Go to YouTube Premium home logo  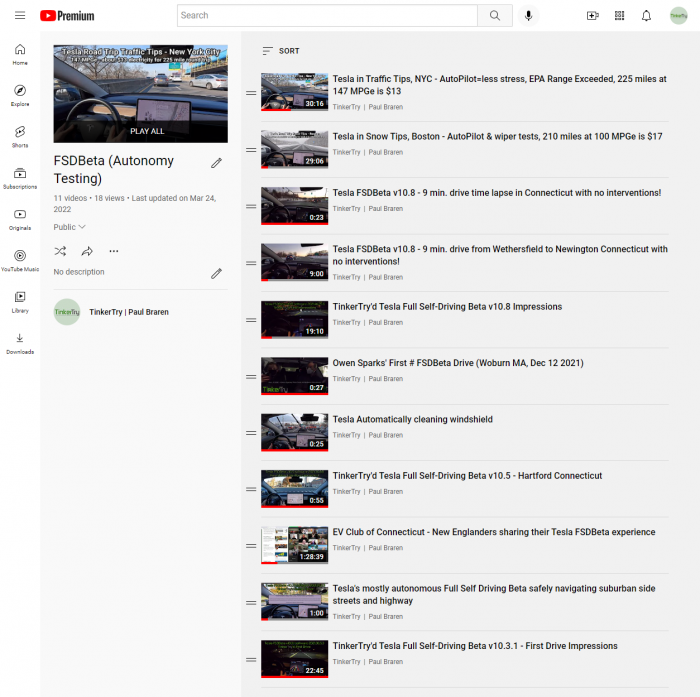(67, 16)
